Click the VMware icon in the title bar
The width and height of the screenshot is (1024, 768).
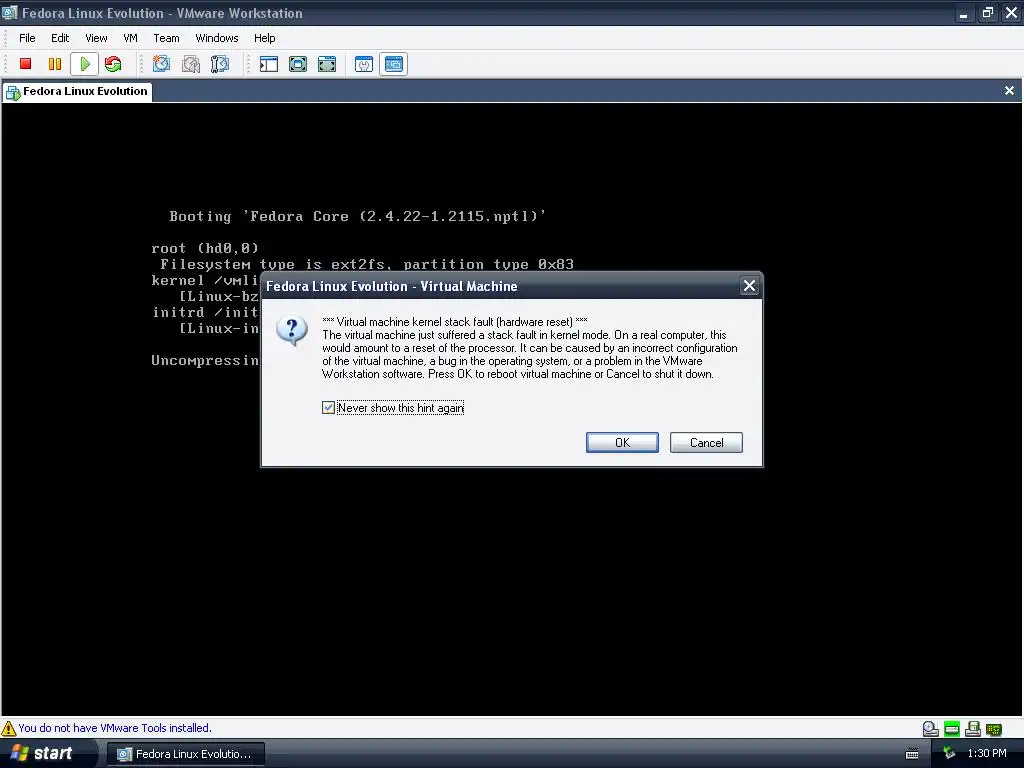(x=9, y=12)
